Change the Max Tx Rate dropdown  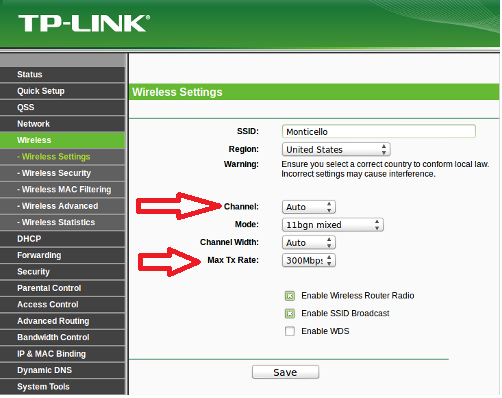click(309, 260)
